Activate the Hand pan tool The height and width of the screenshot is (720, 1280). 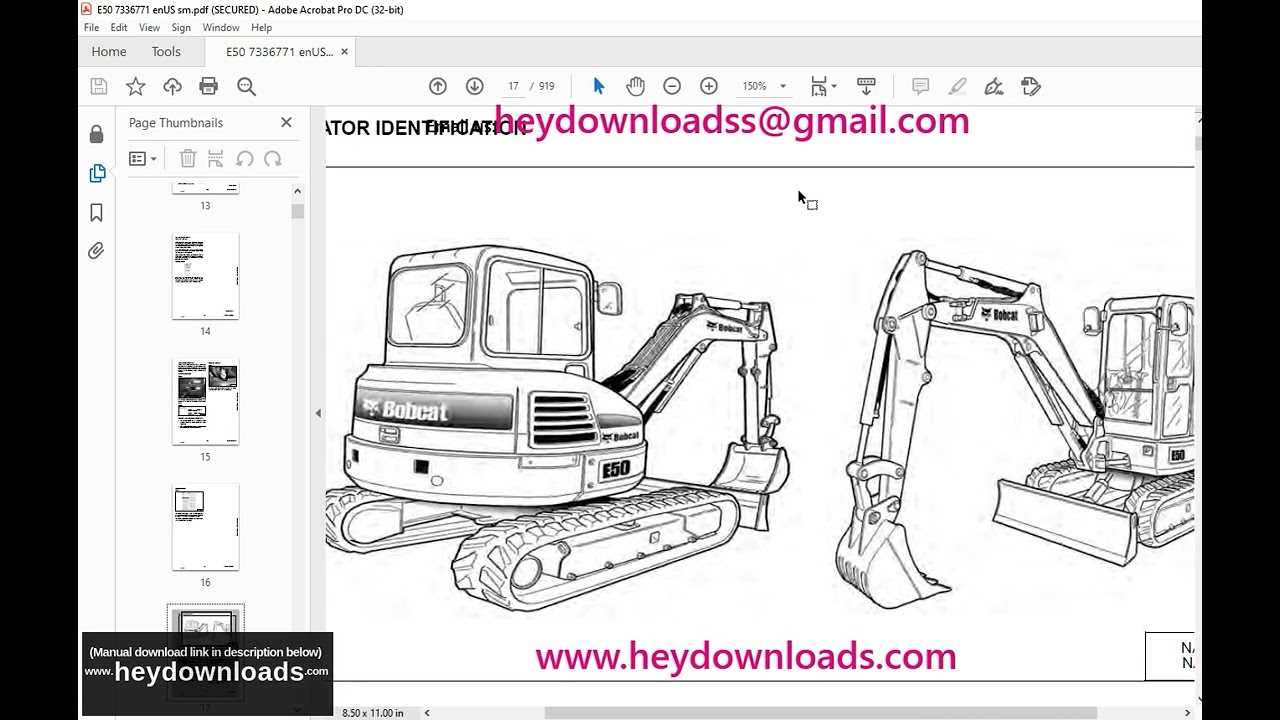point(635,86)
